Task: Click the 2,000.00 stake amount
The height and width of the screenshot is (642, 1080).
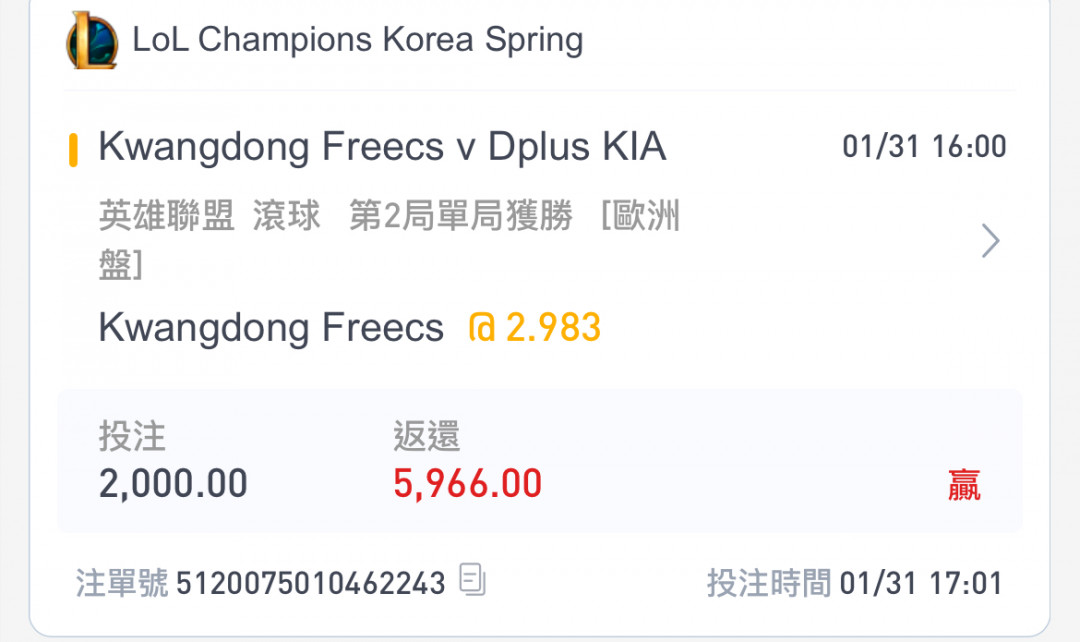Action: coord(173,484)
